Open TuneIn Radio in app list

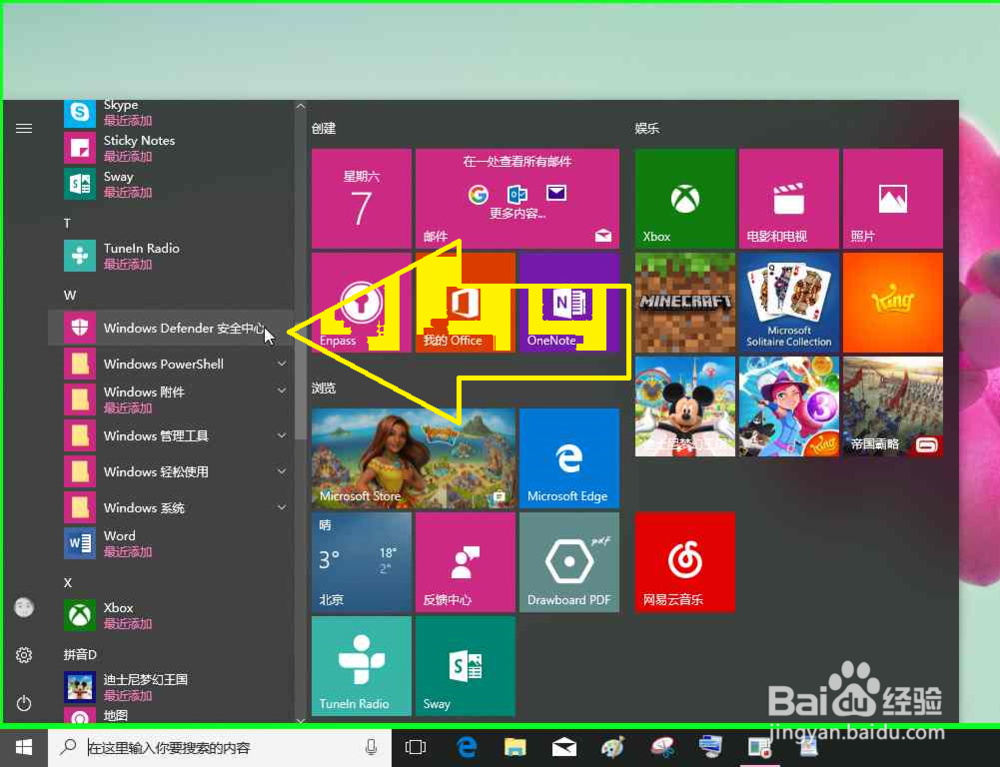(x=171, y=256)
